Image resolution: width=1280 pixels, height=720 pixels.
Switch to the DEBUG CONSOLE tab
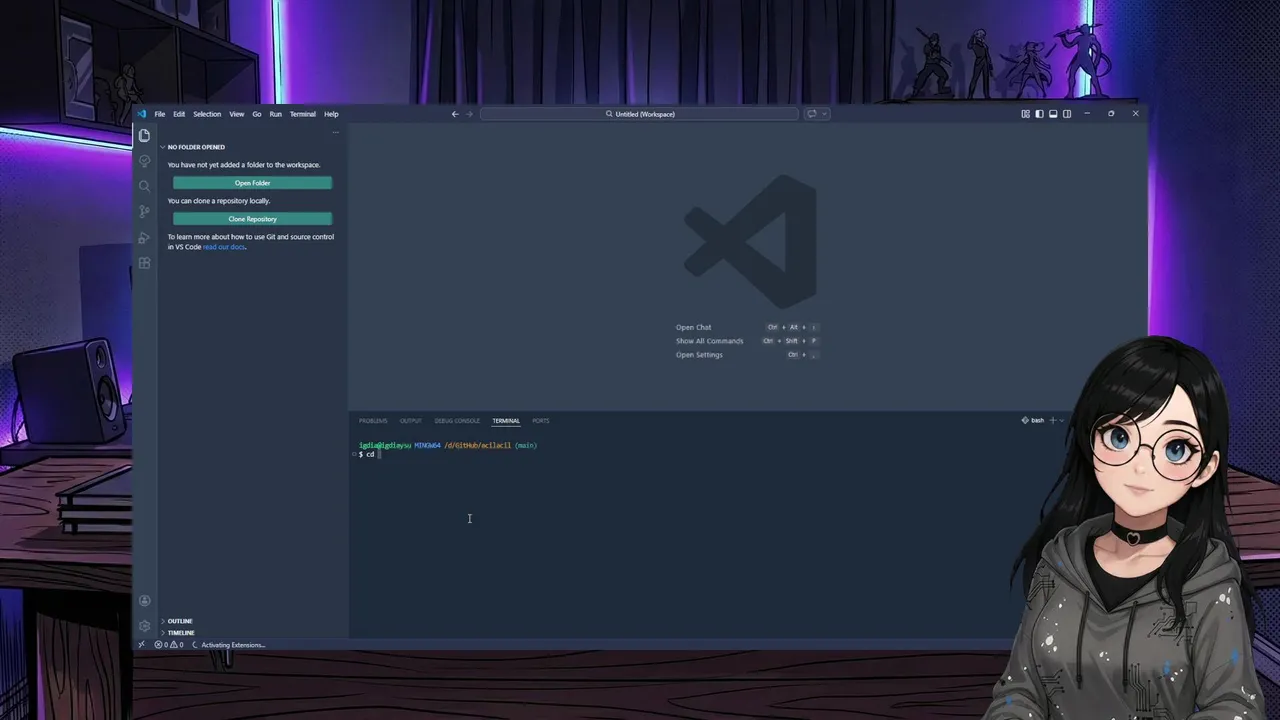457,421
